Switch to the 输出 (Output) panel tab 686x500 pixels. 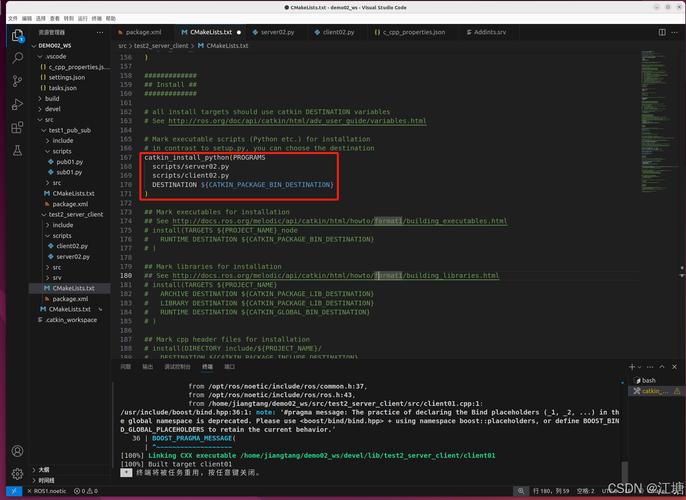click(x=147, y=367)
